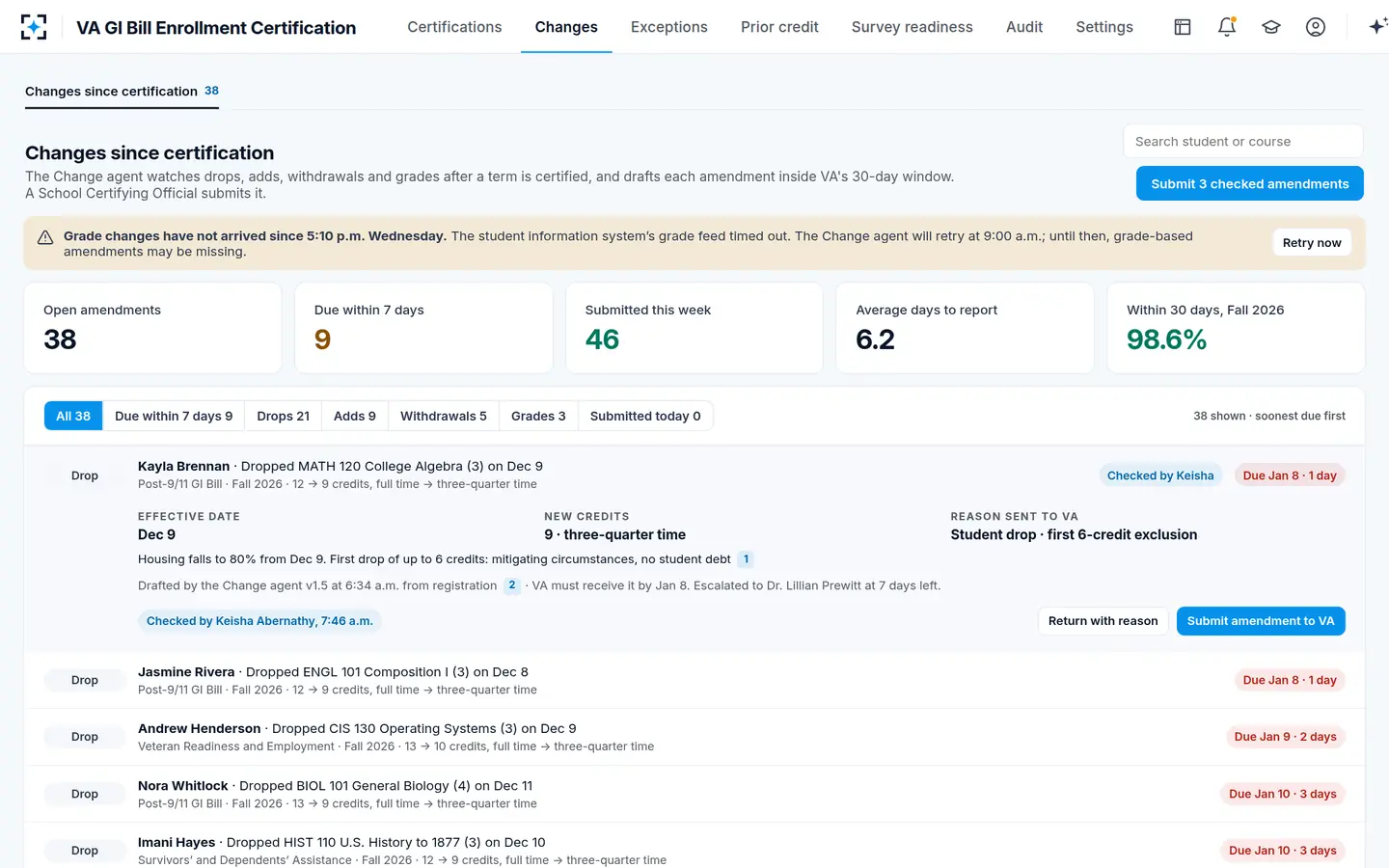Click Retry now in grade alert

click(x=1312, y=242)
